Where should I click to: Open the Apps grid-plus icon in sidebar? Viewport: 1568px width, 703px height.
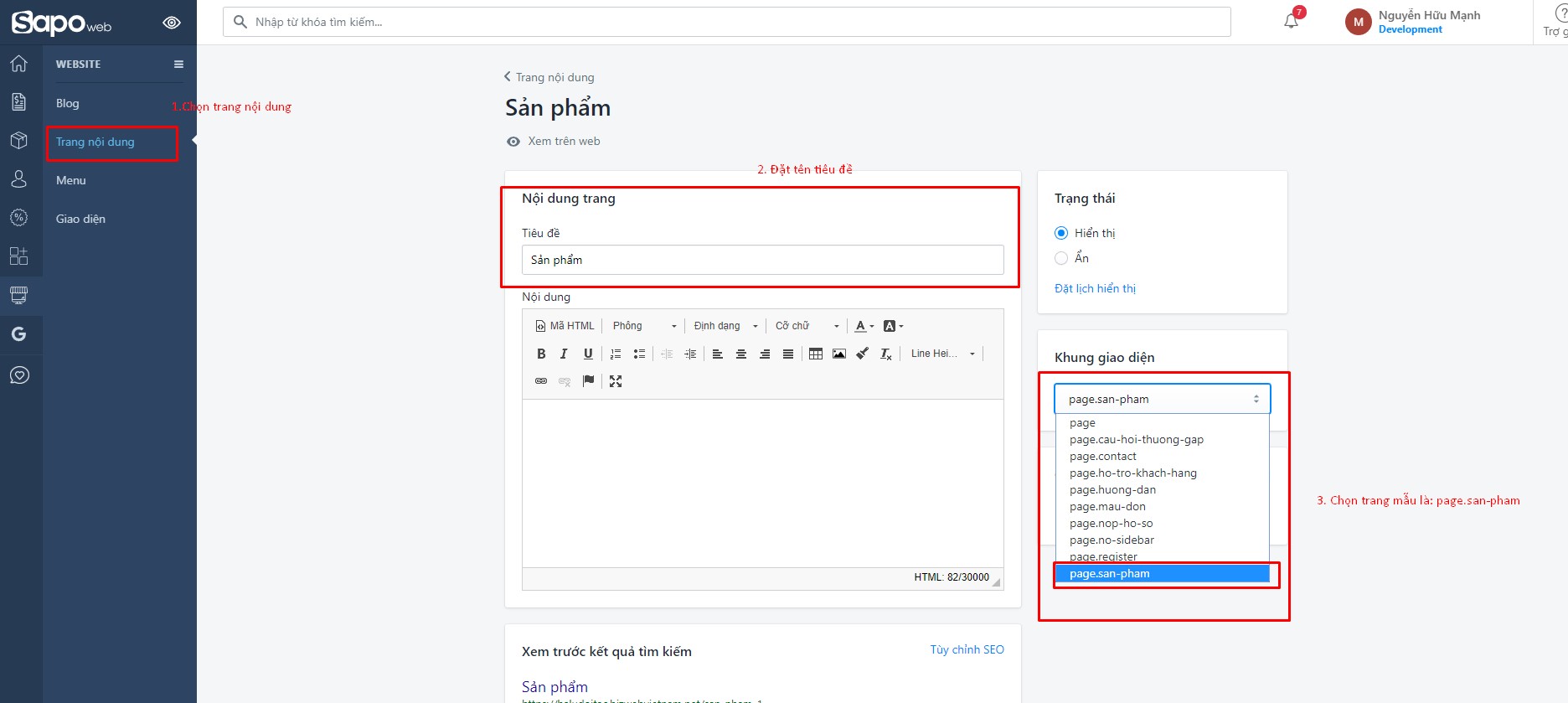(18, 256)
